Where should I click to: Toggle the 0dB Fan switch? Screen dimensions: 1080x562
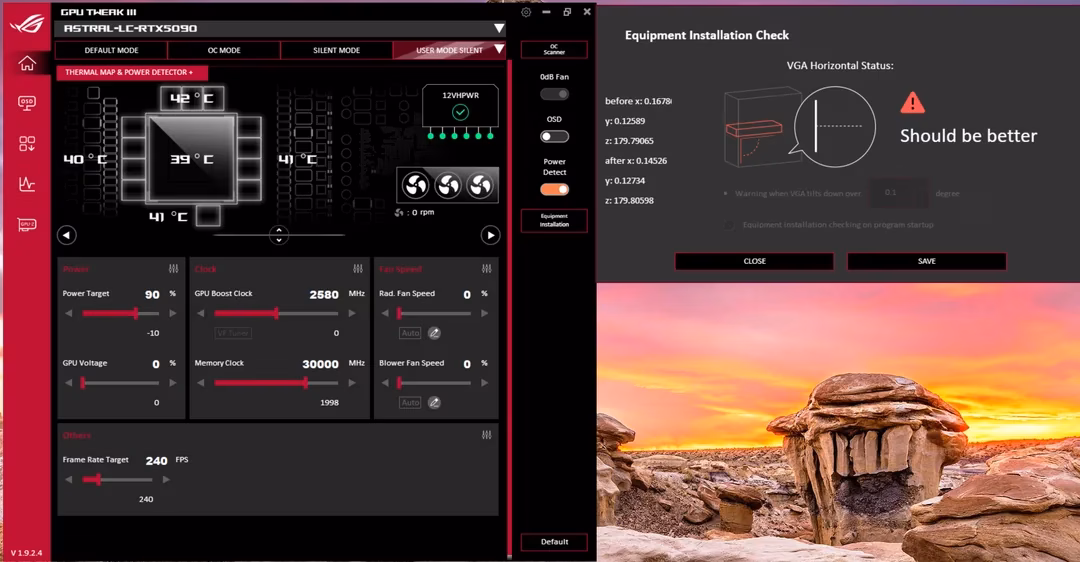(554, 94)
